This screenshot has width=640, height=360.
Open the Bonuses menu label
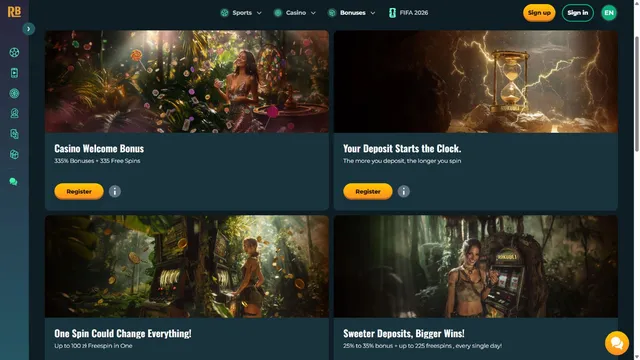tap(353, 13)
